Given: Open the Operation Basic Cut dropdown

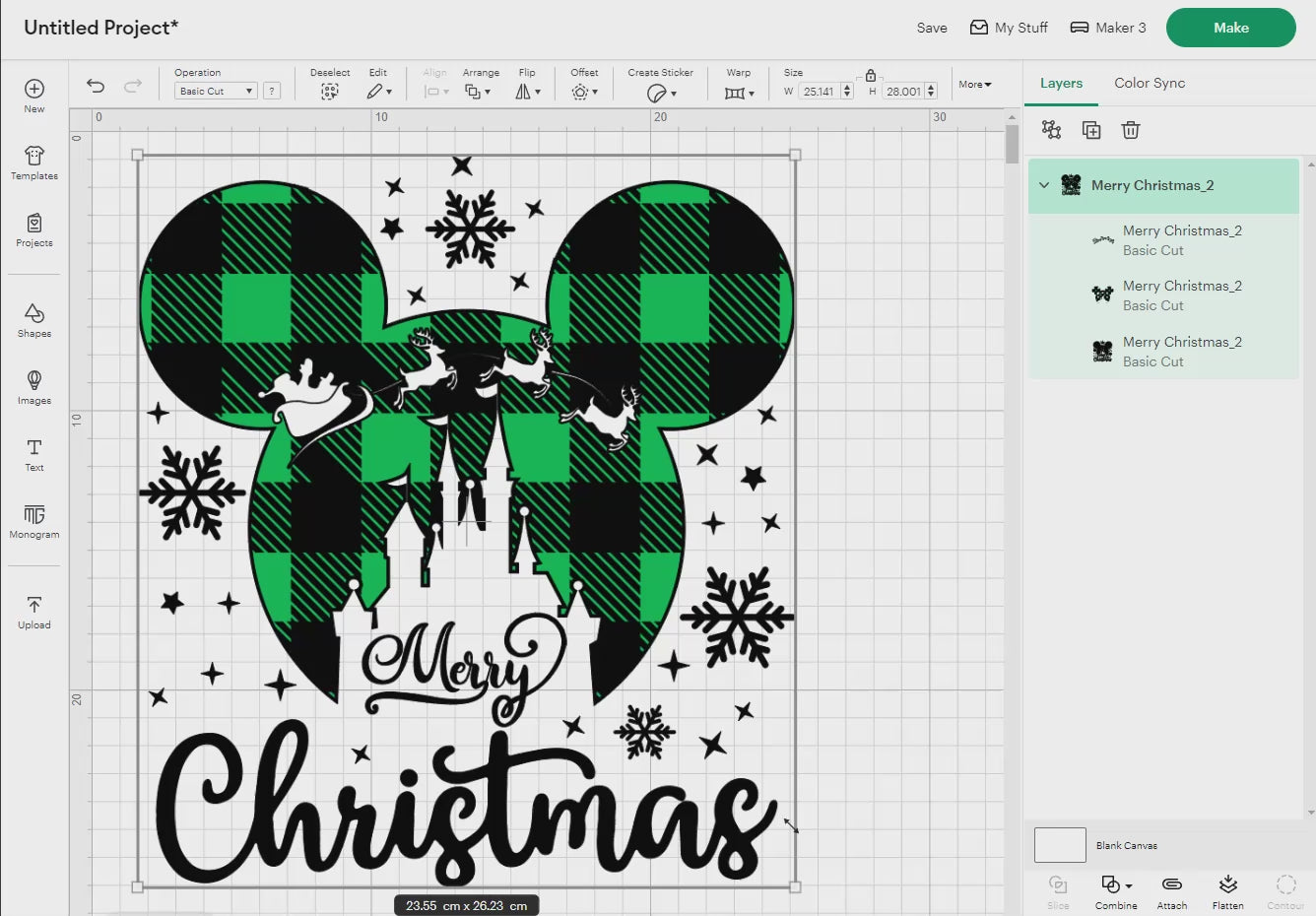Looking at the screenshot, I should pyautogui.click(x=216, y=91).
